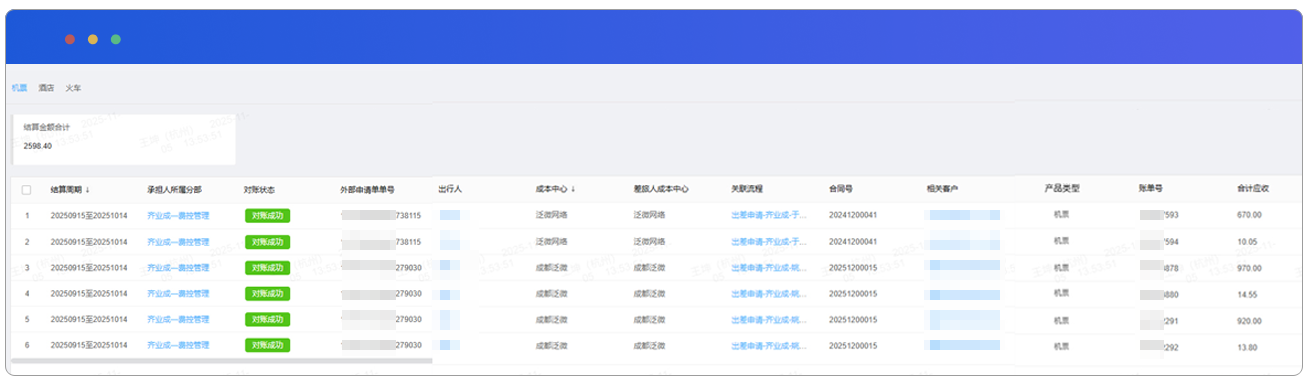Sort by the 结算周期 column arrow
1308x384 pixels.
pyautogui.click(x=87, y=189)
